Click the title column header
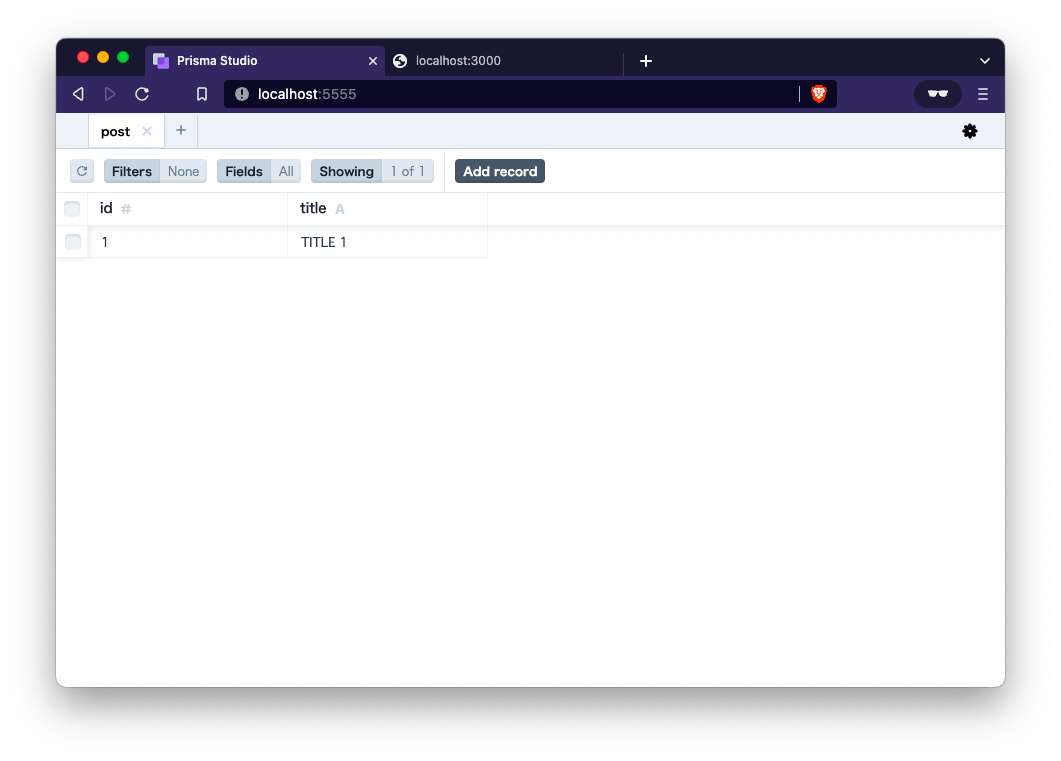 (x=387, y=208)
